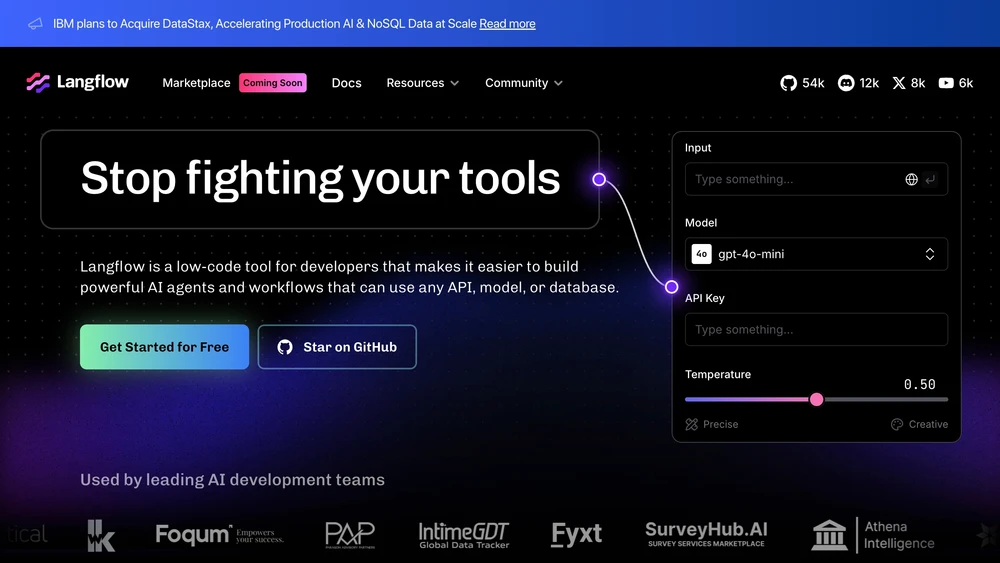Focus the API Key input field
Viewport: 1000px width, 563px height.
point(816,329)
